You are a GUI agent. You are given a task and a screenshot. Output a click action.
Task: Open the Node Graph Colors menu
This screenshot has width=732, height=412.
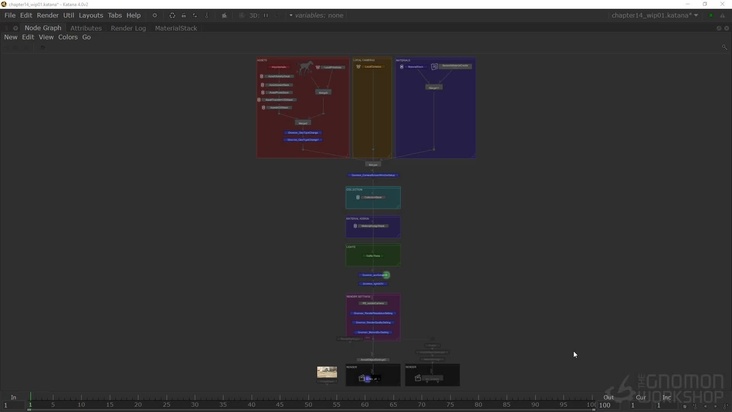coord(68,37)
